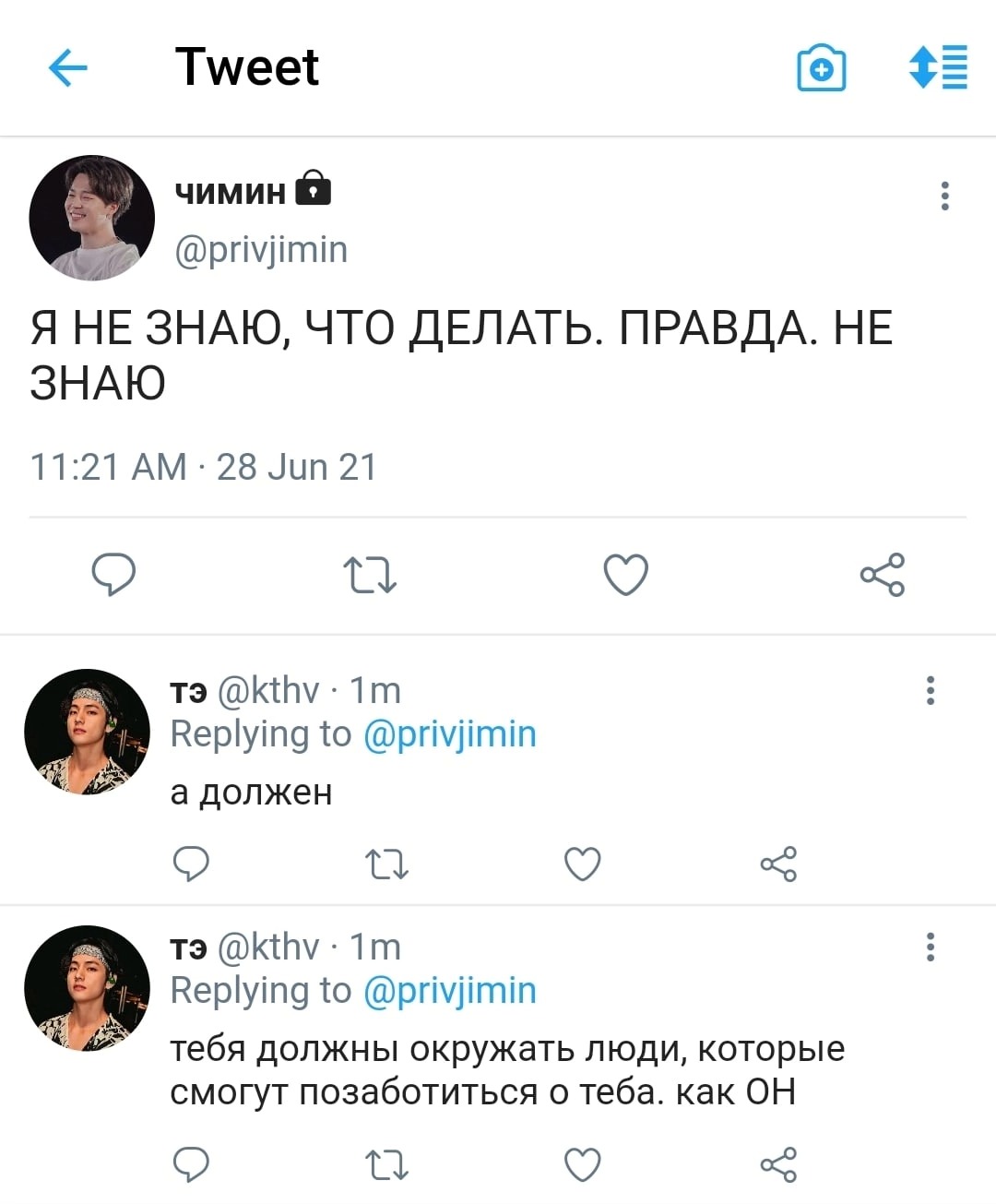
Task: Open чимин's profile picture
Action: (91, 218)
